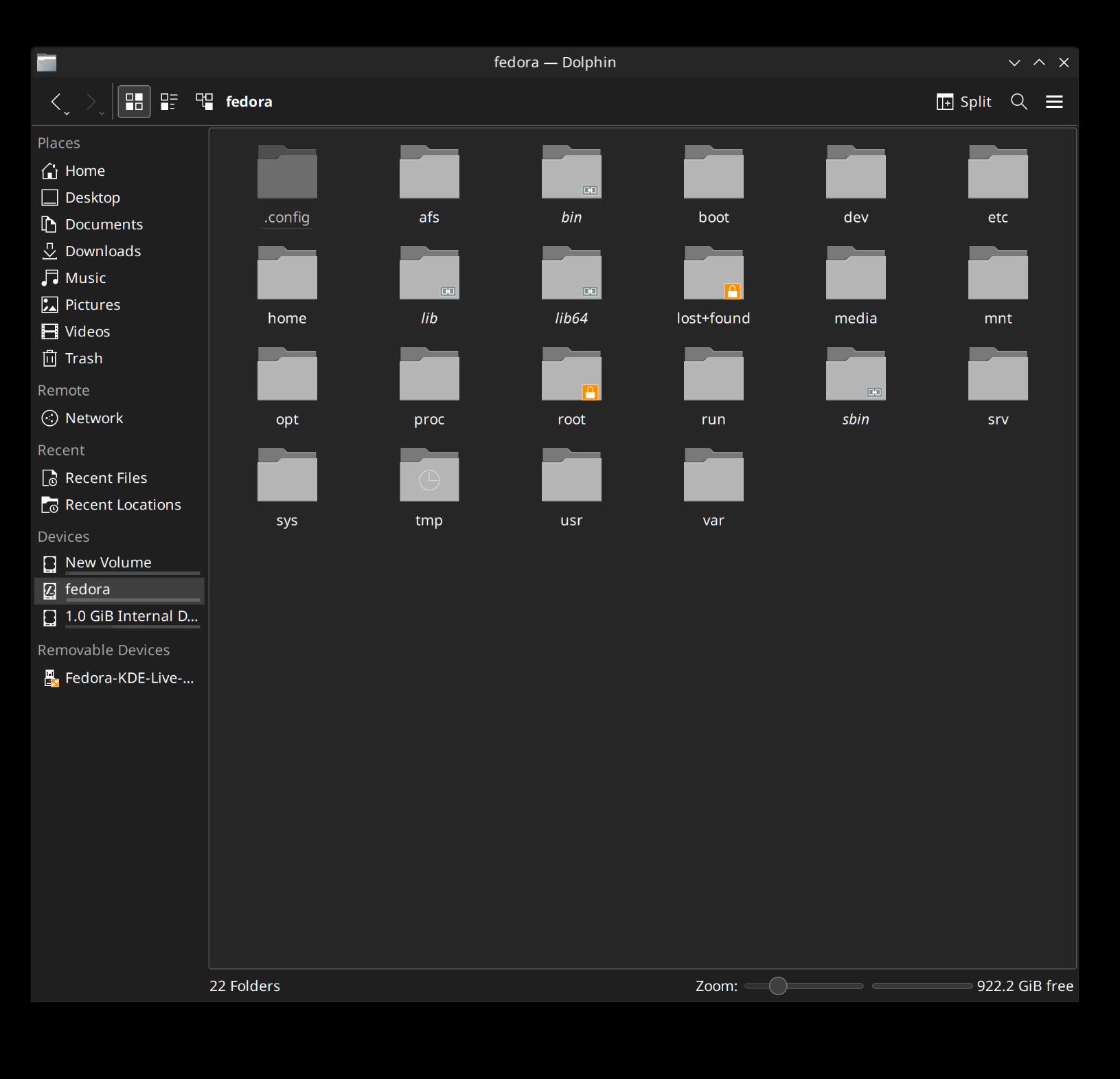
Task: Open Desktop in Places
Action: tap(119, 197)
